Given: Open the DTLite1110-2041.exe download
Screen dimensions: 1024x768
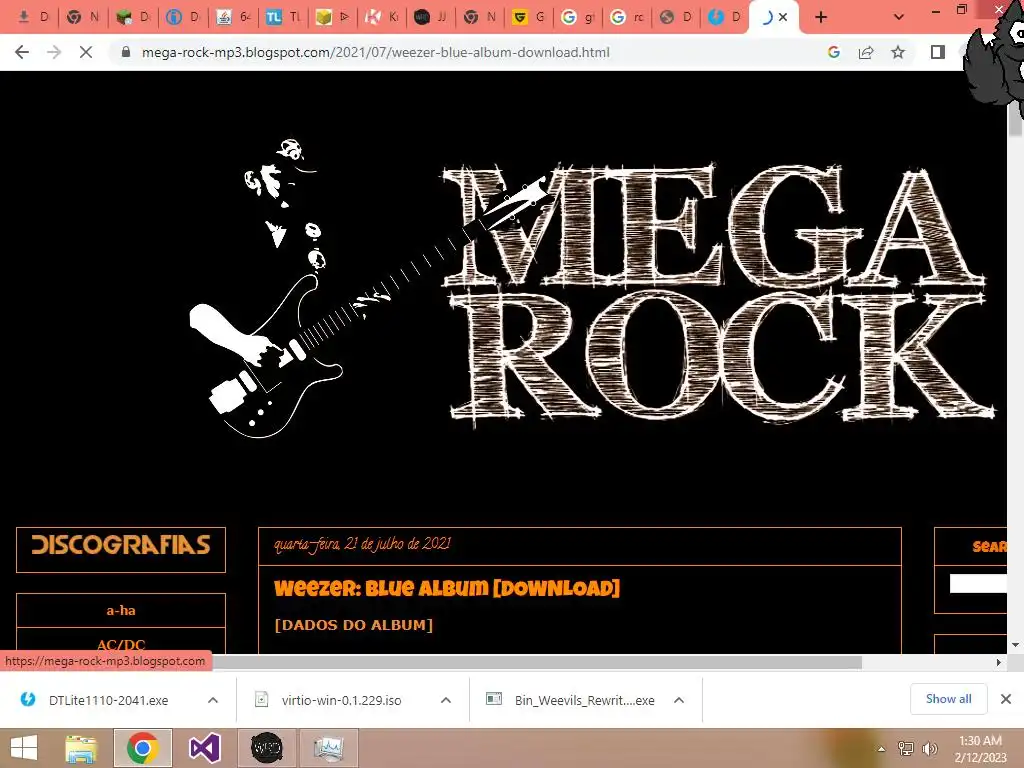Looking at the screenshot, I should pyautogui.click(x=108, y=700).
